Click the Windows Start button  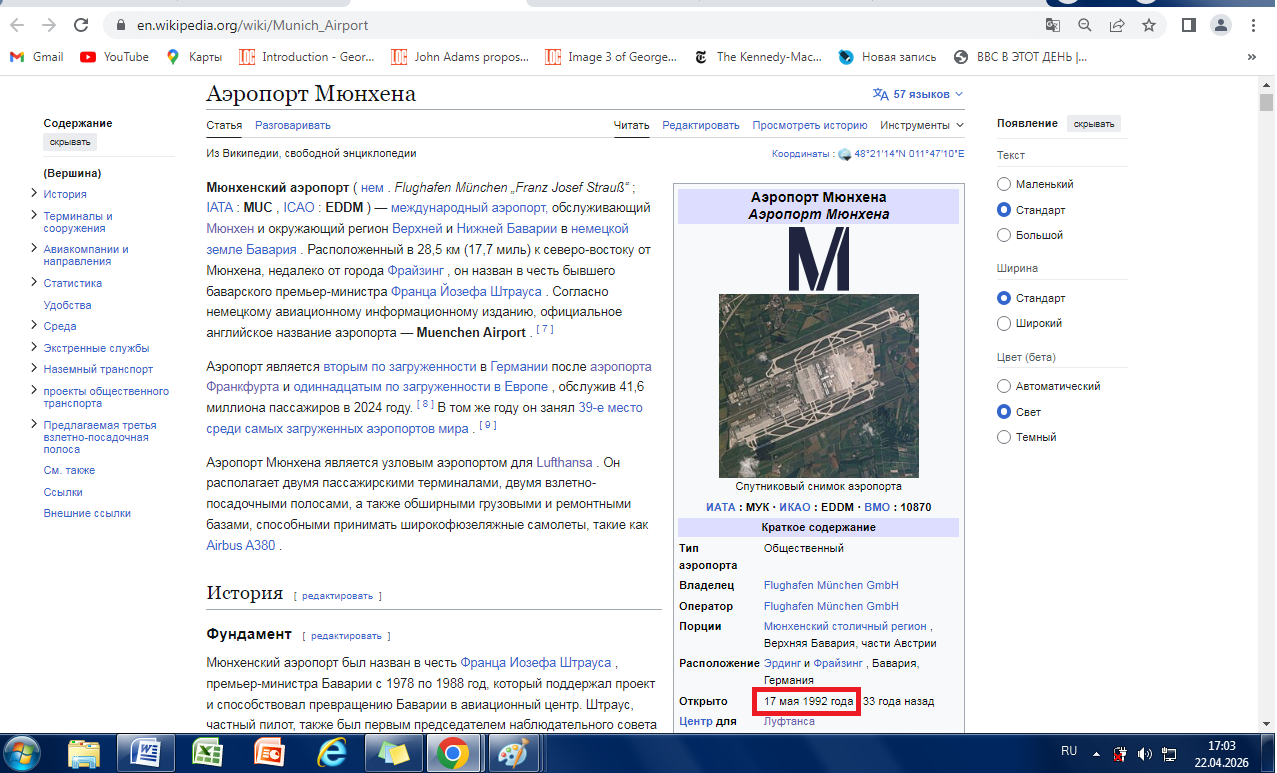23,751
